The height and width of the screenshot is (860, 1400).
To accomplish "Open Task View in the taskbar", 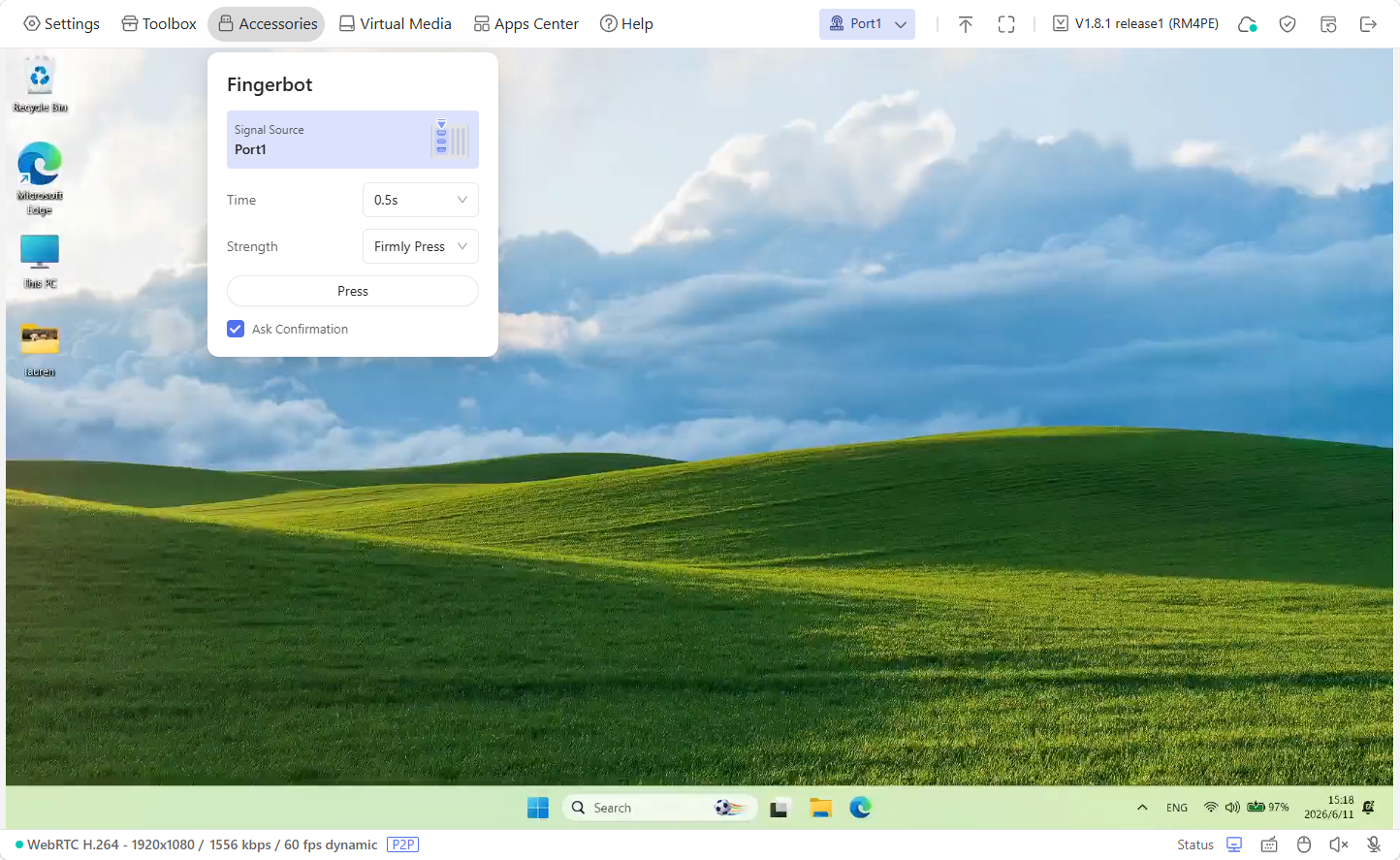I will (x=779, y=808).
